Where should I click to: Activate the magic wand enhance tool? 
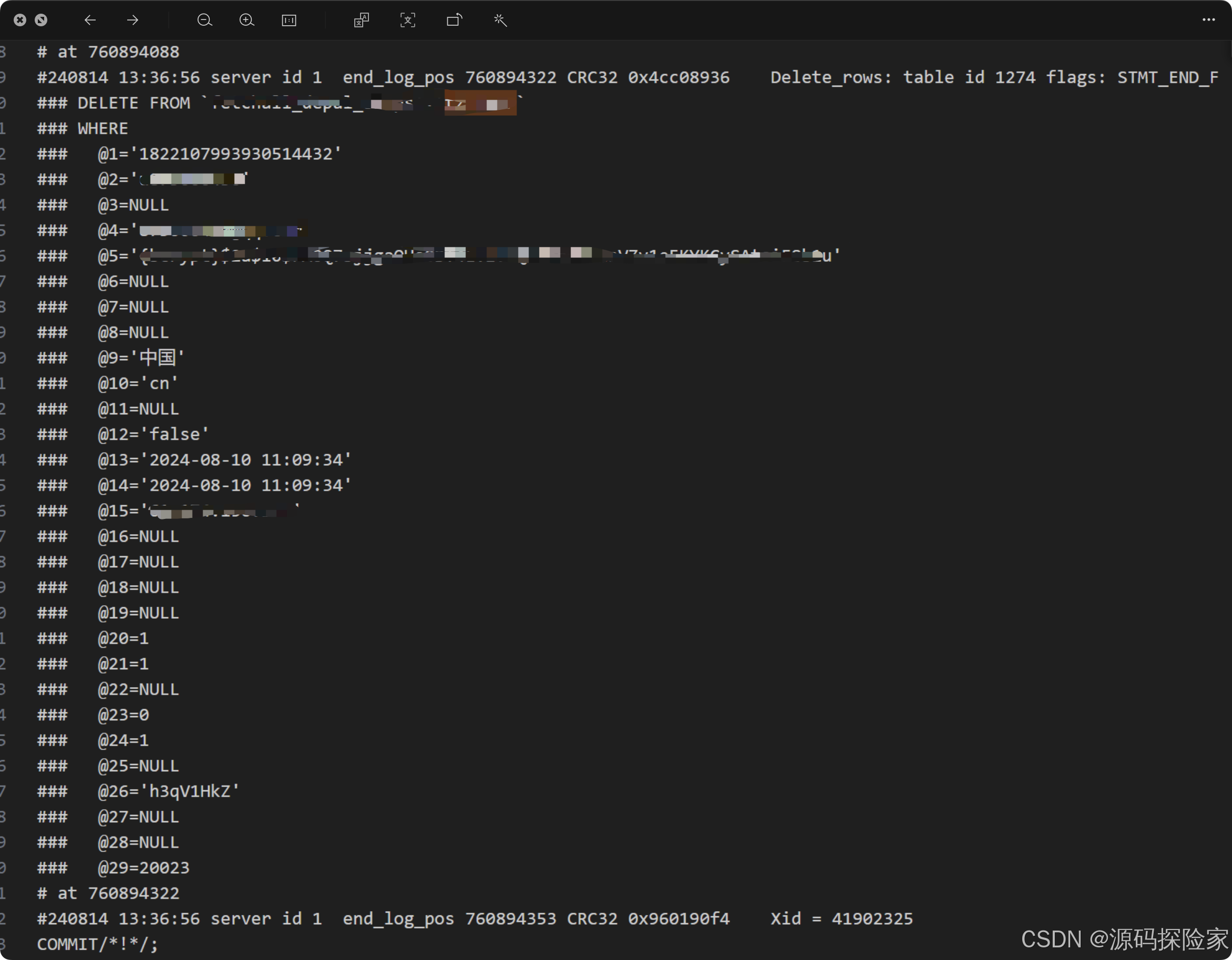click(500, 20)
